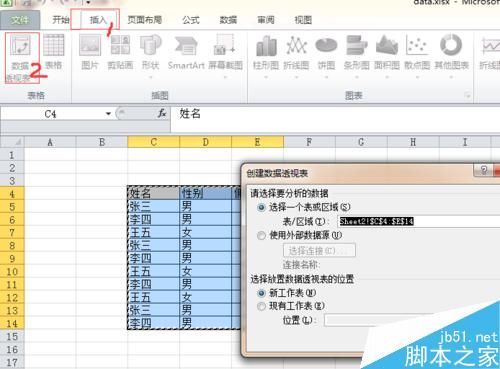The width and height of the screenshot is (500, 369).
Task: Expand the 饼图 dropdown arrow
Action: (326, 77)
